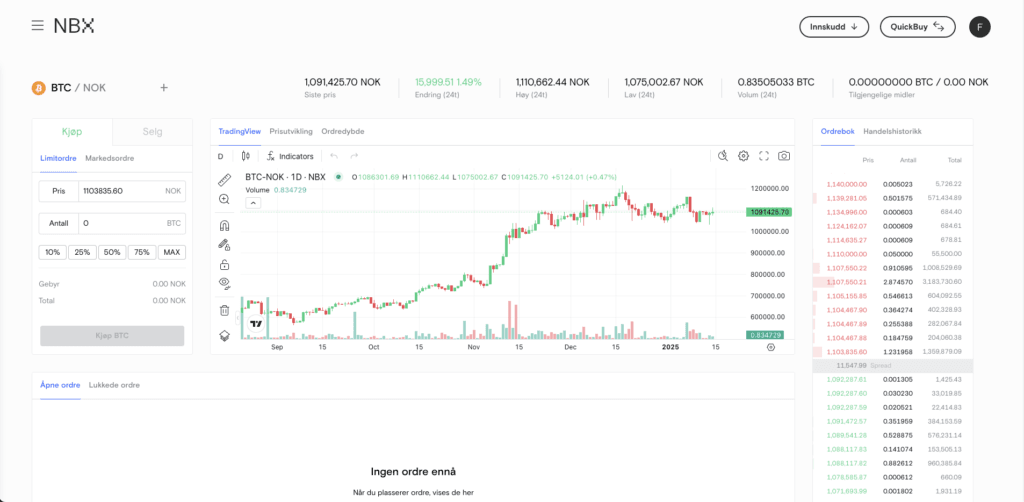1024x502 pixels.
Task: Collapse the Volume indicator legend arrow
Action: coord(253,203)
